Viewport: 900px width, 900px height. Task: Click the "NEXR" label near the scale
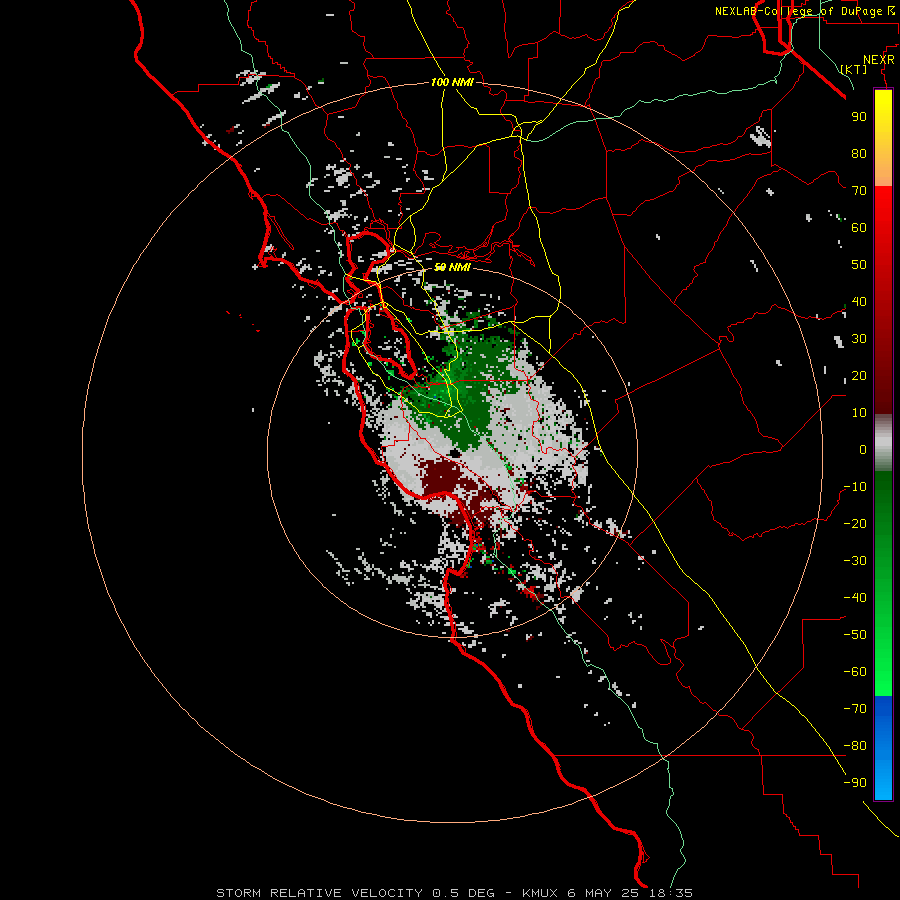click(x=879, y=60)
